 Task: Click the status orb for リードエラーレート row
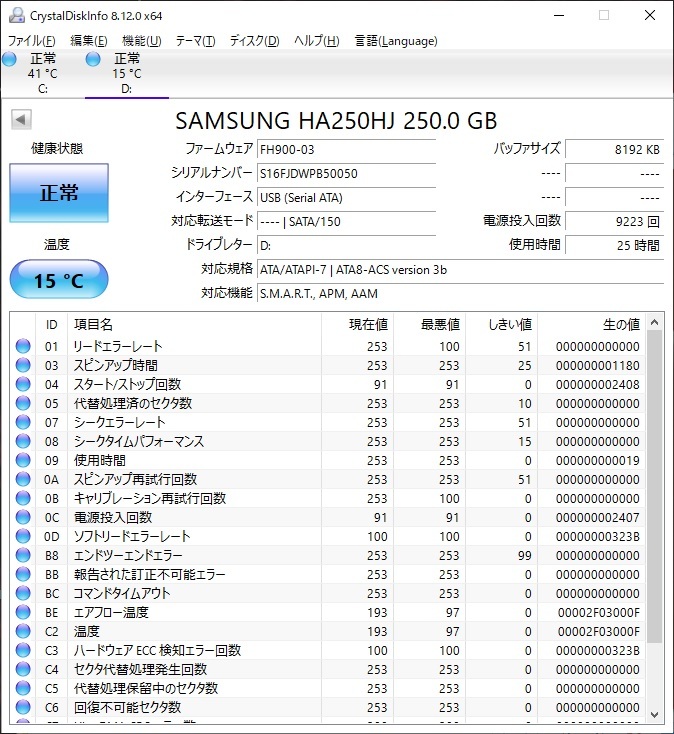point(23,346)
